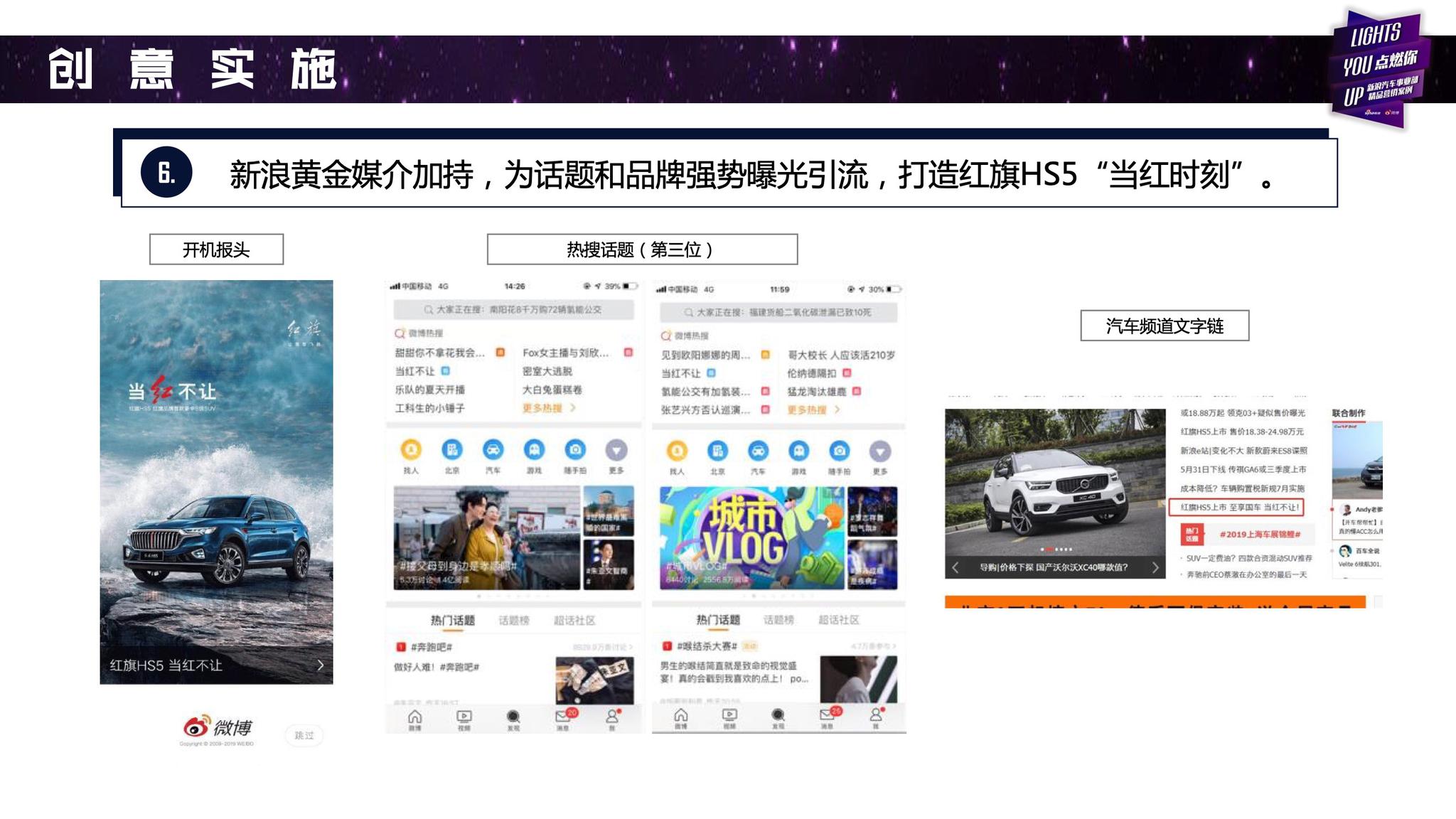Tap the 微博 home icon in 14:26 screenshot
Viewport: 1456px width, 819px height.
coord(414,717)
